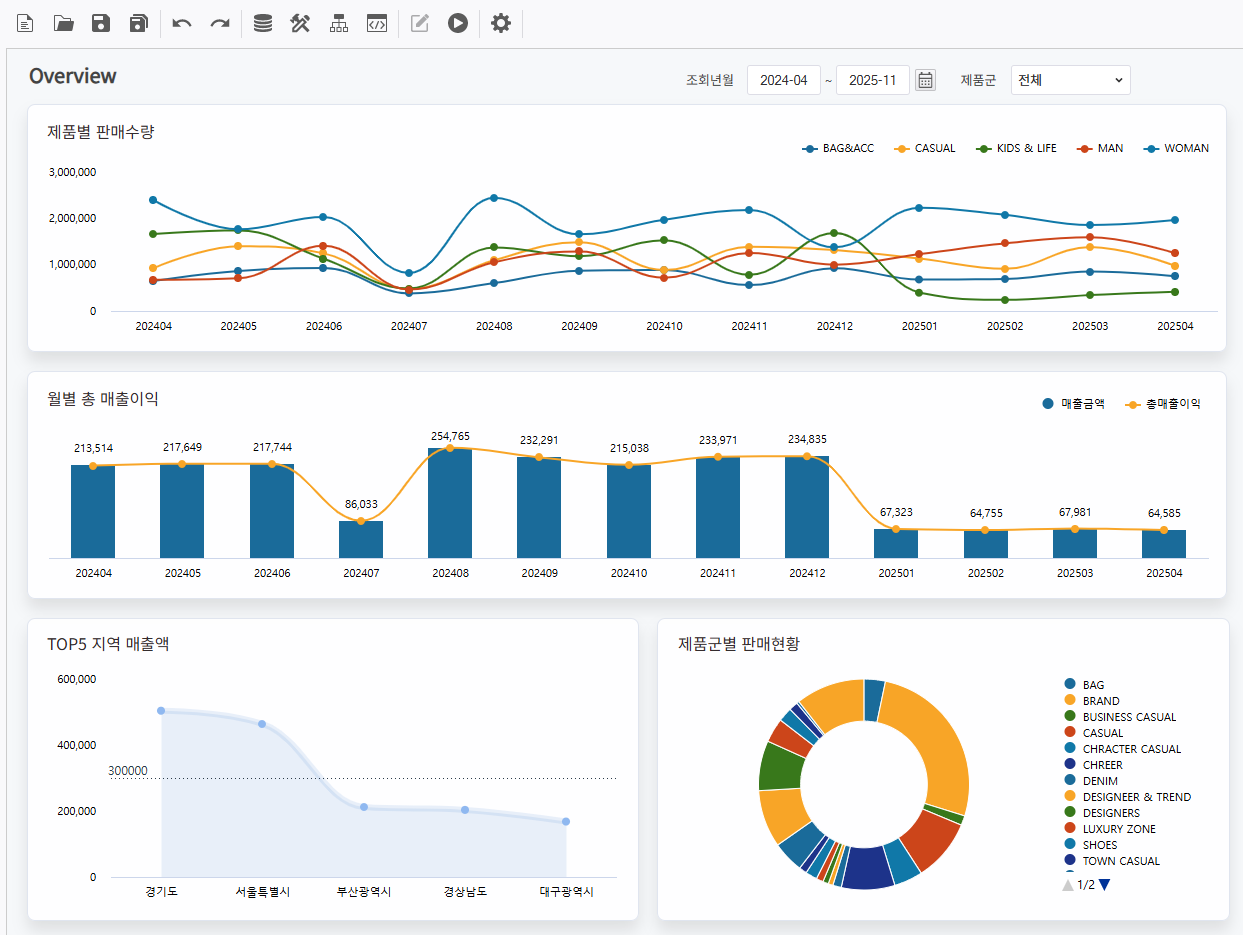This screenshot has height=935, width=1243.
Task: Go to next legend page arrow
Action: click(1105, 884)
